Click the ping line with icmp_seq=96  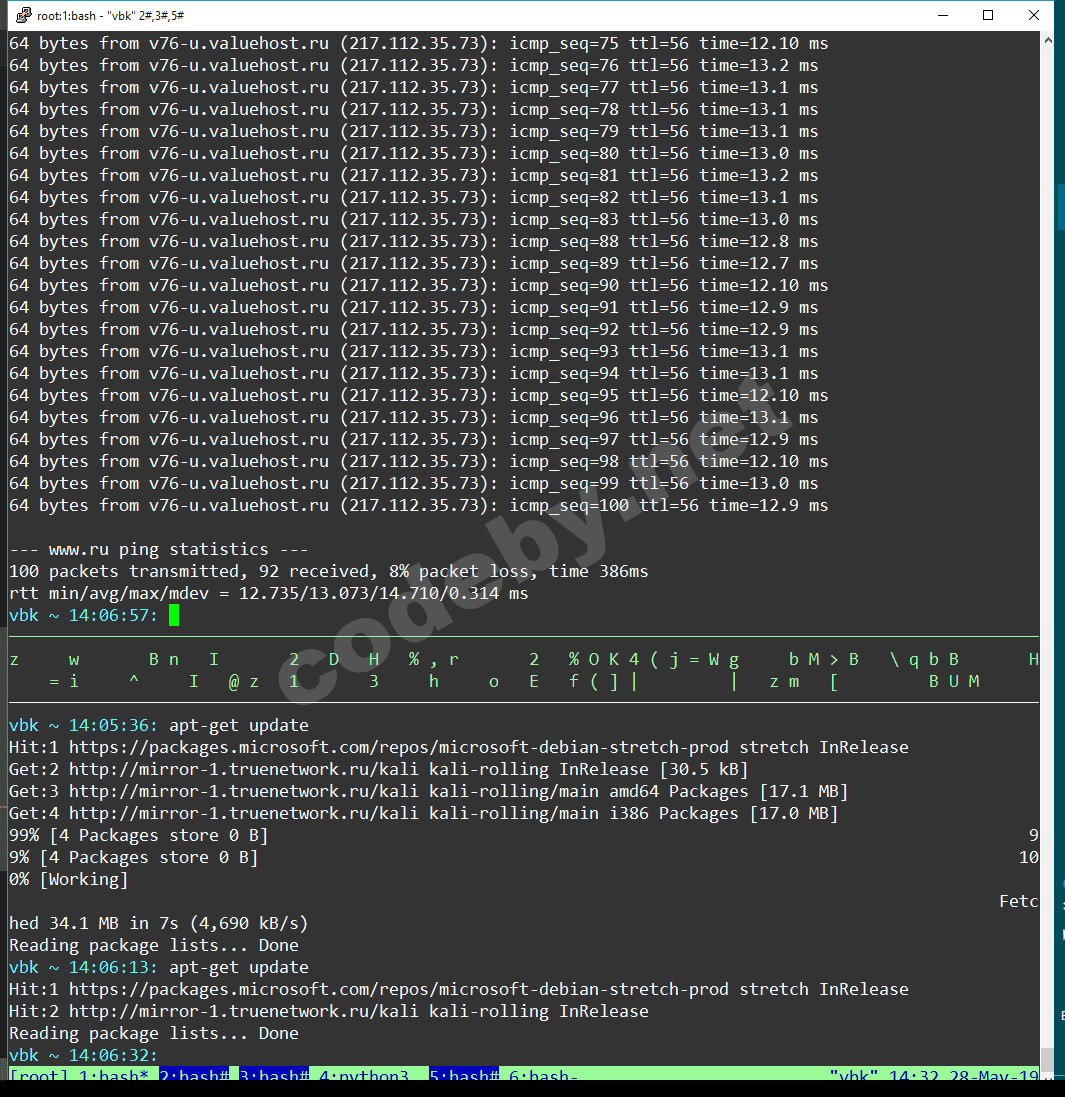[414, 418]
